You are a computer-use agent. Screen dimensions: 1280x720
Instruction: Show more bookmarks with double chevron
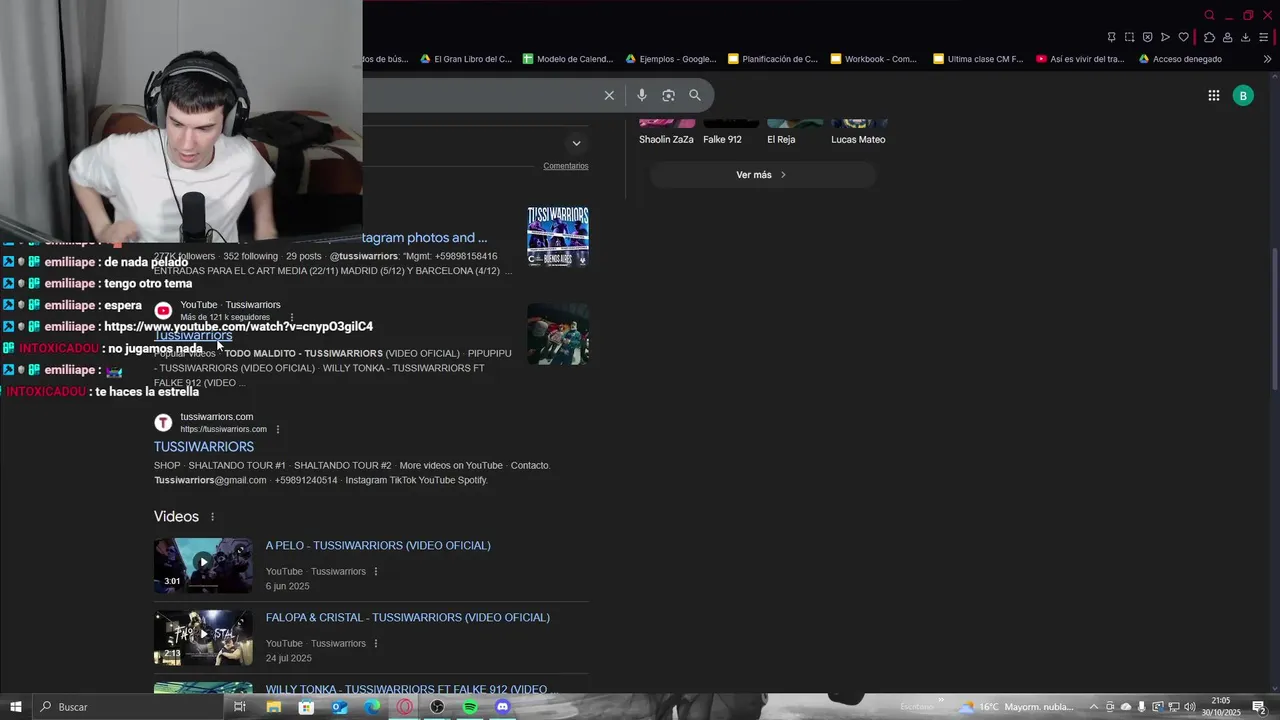pos(1267,59)
